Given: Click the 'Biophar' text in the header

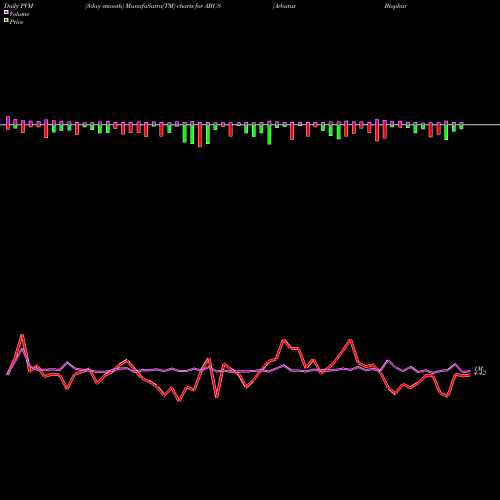Looking at the screenshot, I should coord(395,6).
